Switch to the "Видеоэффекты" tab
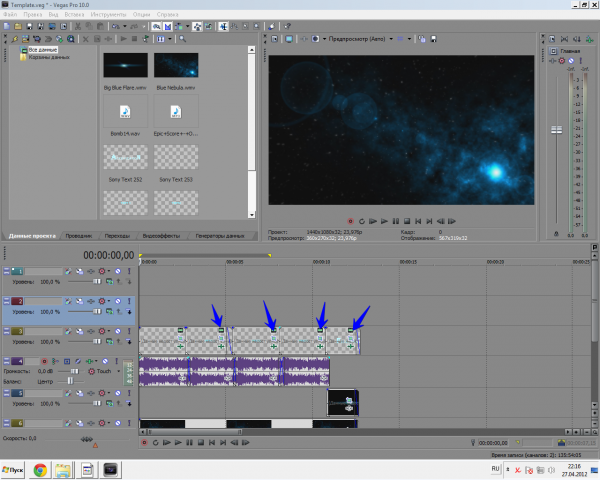Viewport: 600px width, 480px height. click(x=162, y=235)
